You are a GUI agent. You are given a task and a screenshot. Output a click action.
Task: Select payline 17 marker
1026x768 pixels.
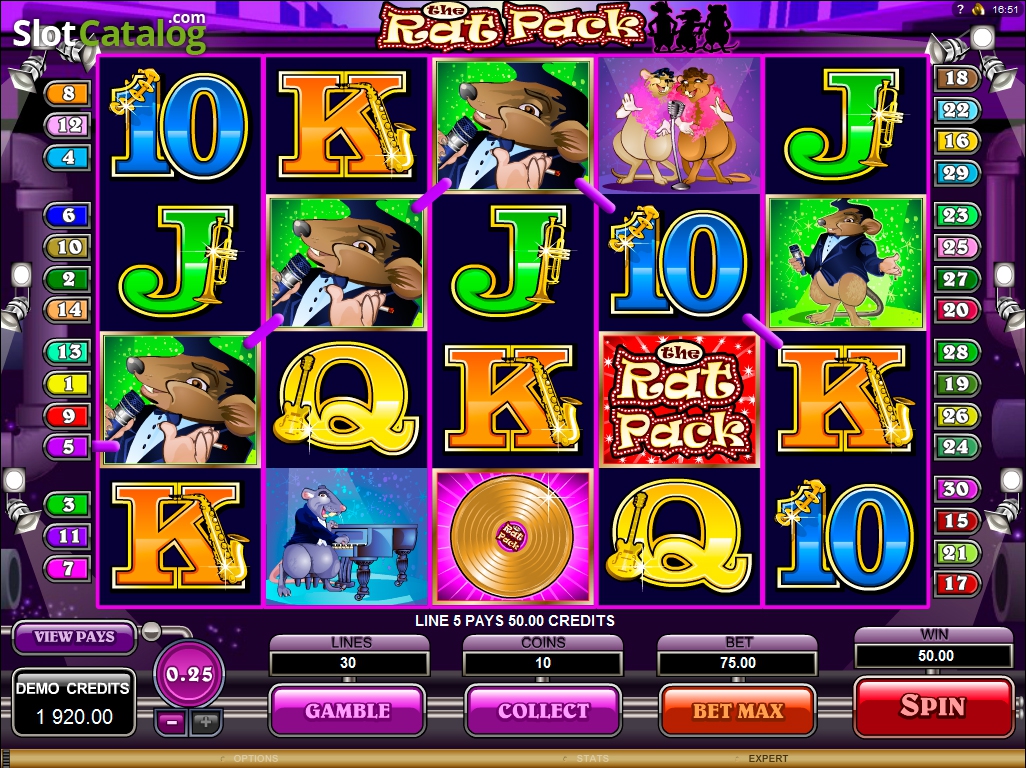(956, 583)
